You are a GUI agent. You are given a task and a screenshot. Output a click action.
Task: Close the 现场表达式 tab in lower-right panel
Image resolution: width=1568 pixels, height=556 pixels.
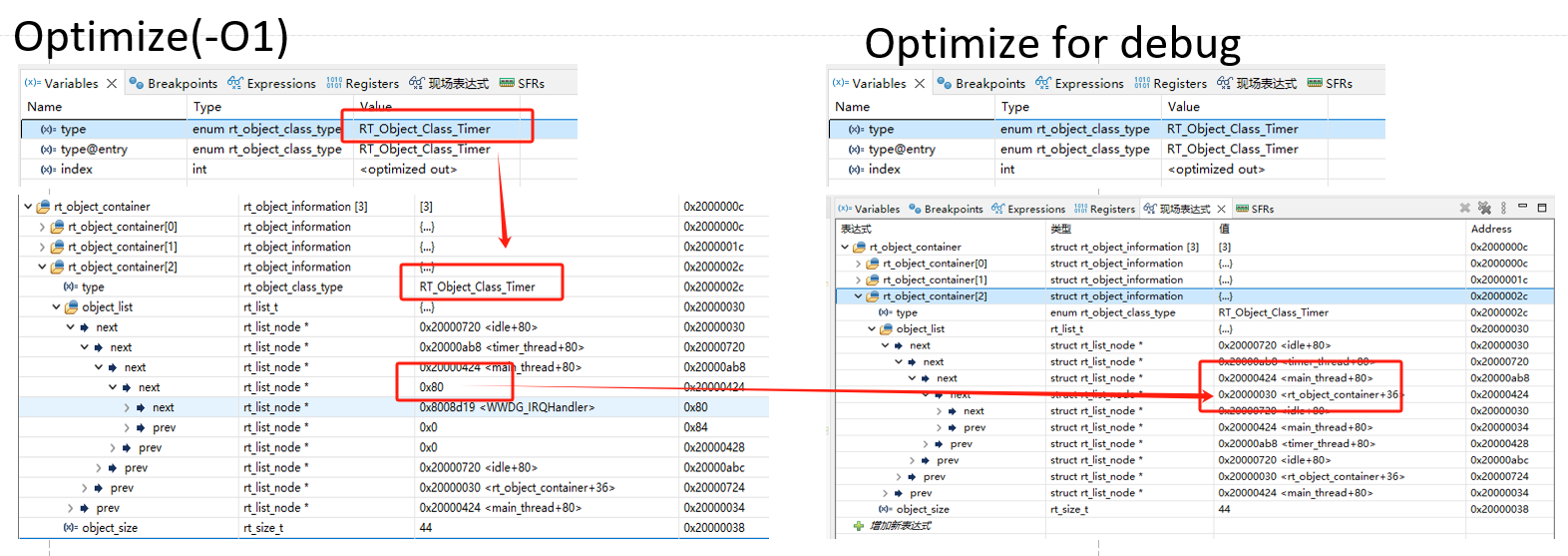pyautogui.click(x=1222, y=209)
